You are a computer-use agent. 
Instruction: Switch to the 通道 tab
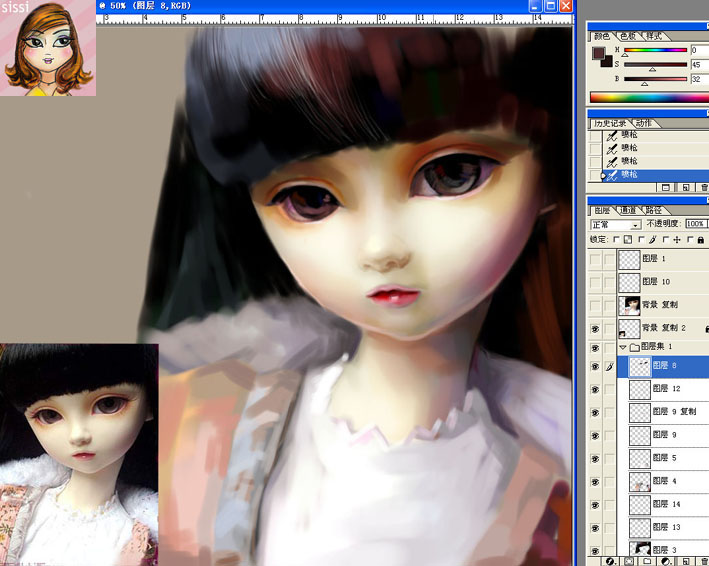(628, 210)
